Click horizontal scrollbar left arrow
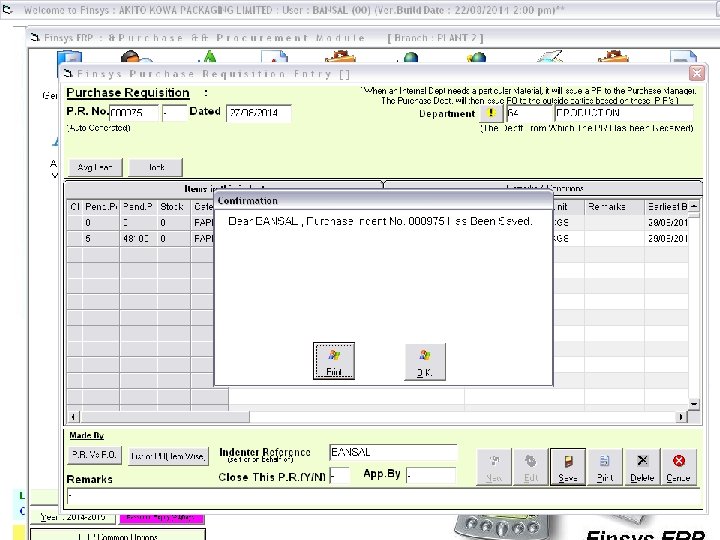This screenshot has height=540, width=720. click(73, 416)
